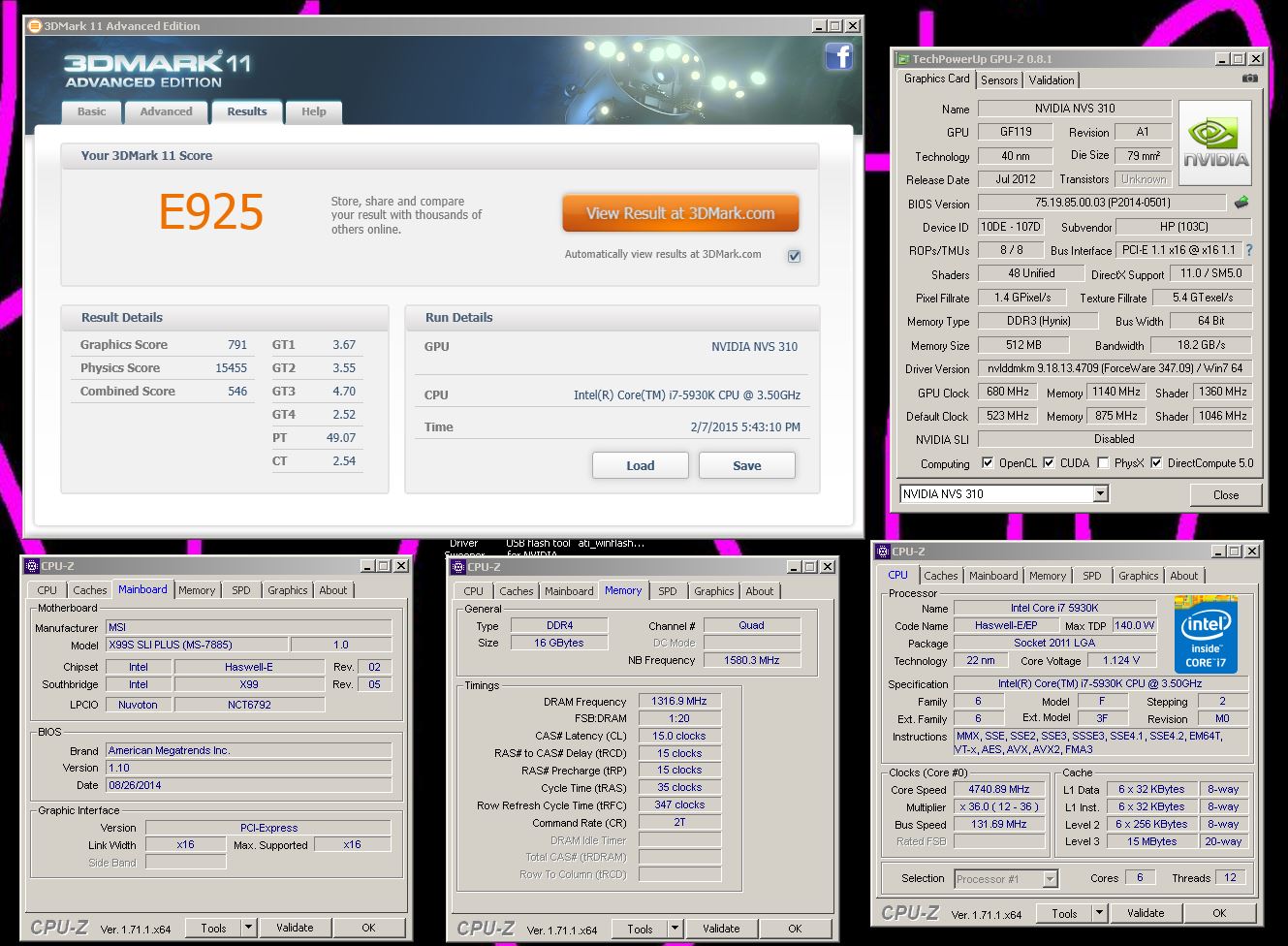Toggle the CUDA checkbox in GPU-Z
This screenshot has width=1288, height=946.
tap(1049, 463)
